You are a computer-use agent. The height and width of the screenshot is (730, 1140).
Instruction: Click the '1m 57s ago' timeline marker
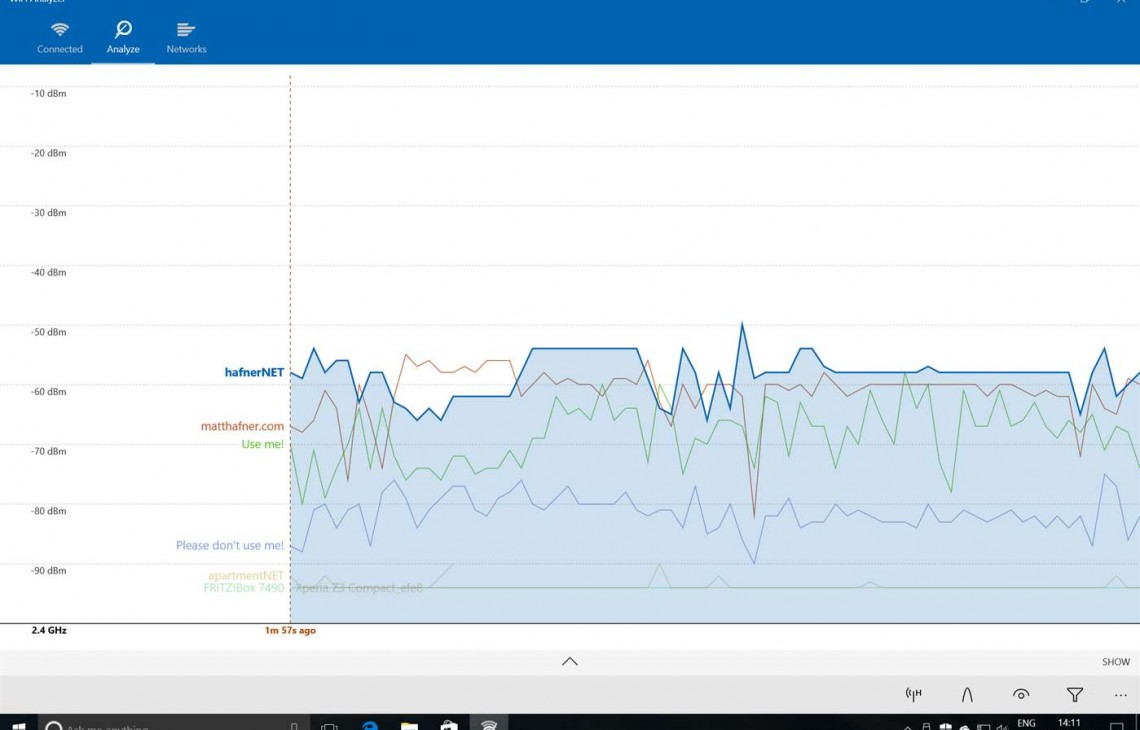click(290, 631)
